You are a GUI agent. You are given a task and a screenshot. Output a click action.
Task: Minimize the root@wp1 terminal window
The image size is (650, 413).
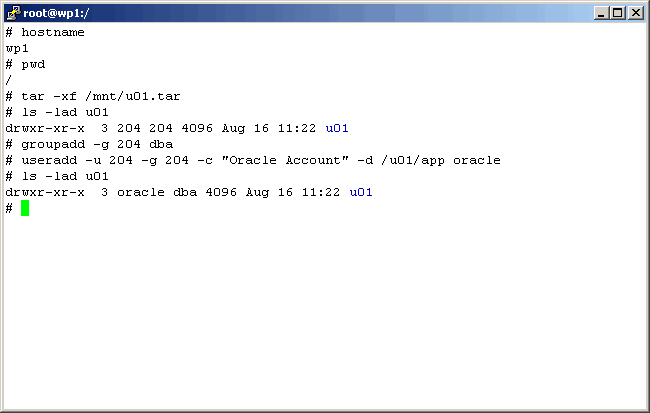(x=601, y=13)
